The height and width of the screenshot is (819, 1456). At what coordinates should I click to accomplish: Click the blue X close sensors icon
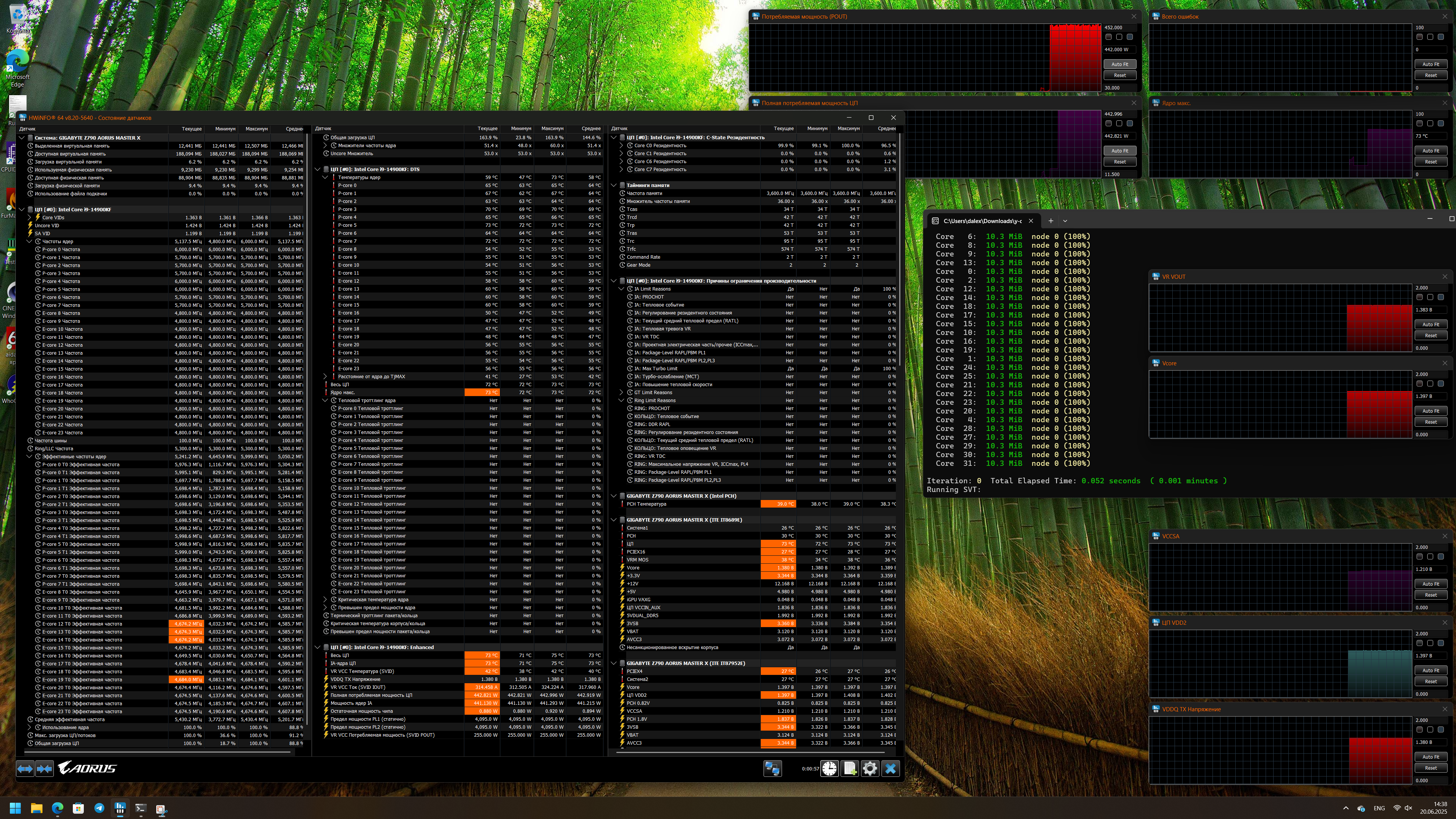point(890,768)
